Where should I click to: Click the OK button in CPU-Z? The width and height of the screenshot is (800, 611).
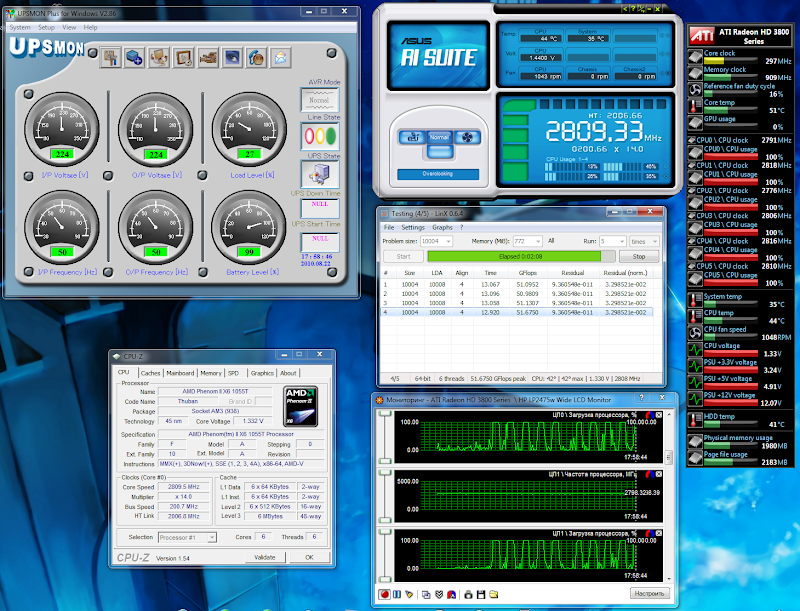click(309, 557)
